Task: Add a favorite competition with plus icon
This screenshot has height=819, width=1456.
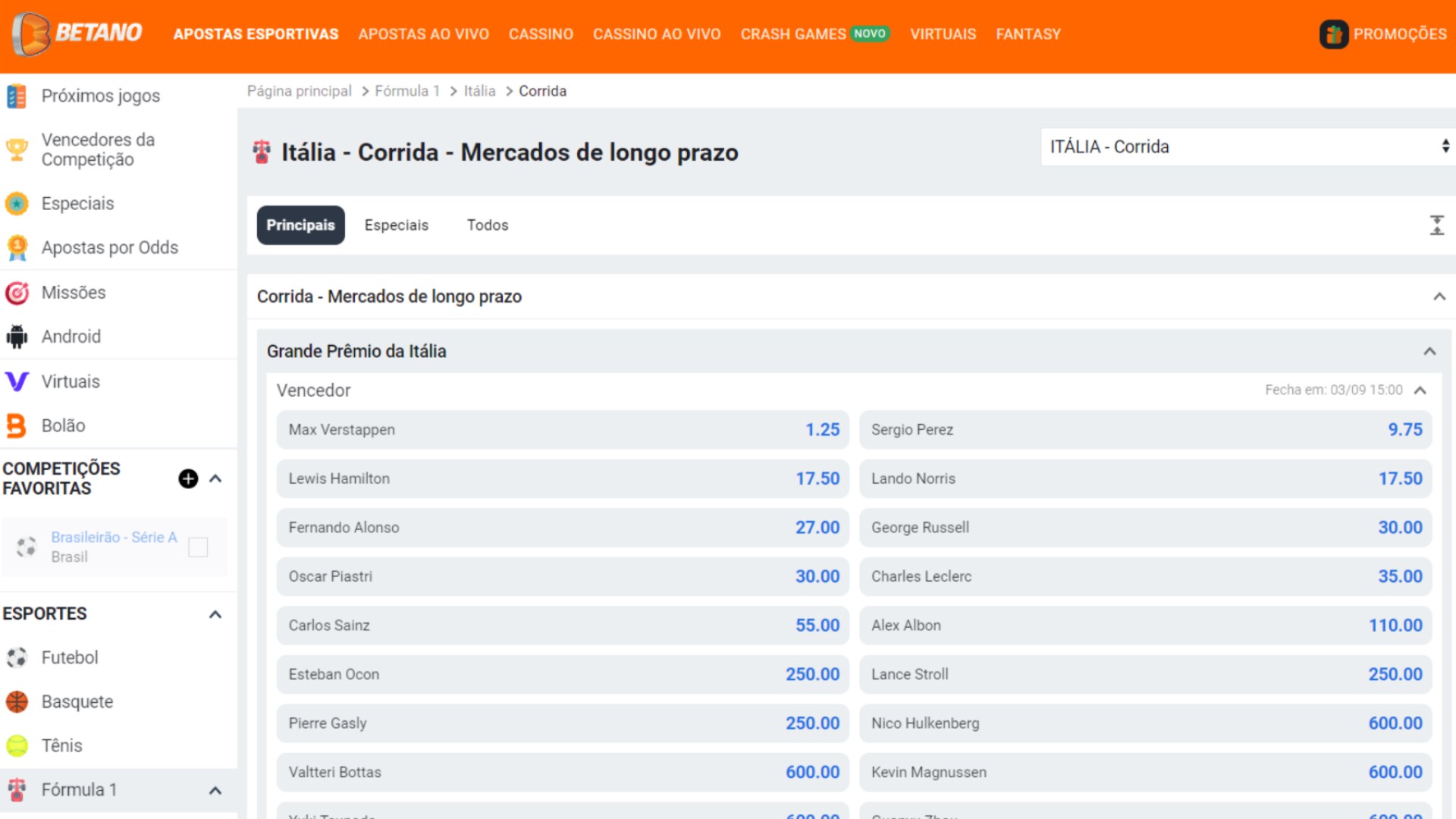Action: pyautogui.click(x=188, y=479)
